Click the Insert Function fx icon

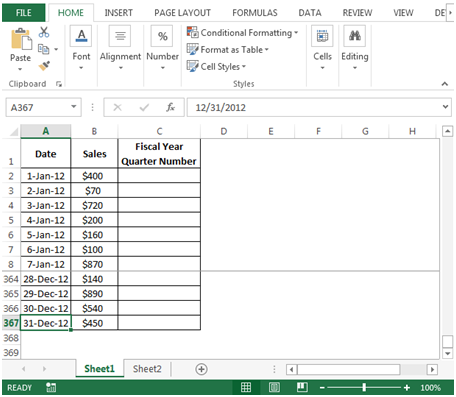170,107
